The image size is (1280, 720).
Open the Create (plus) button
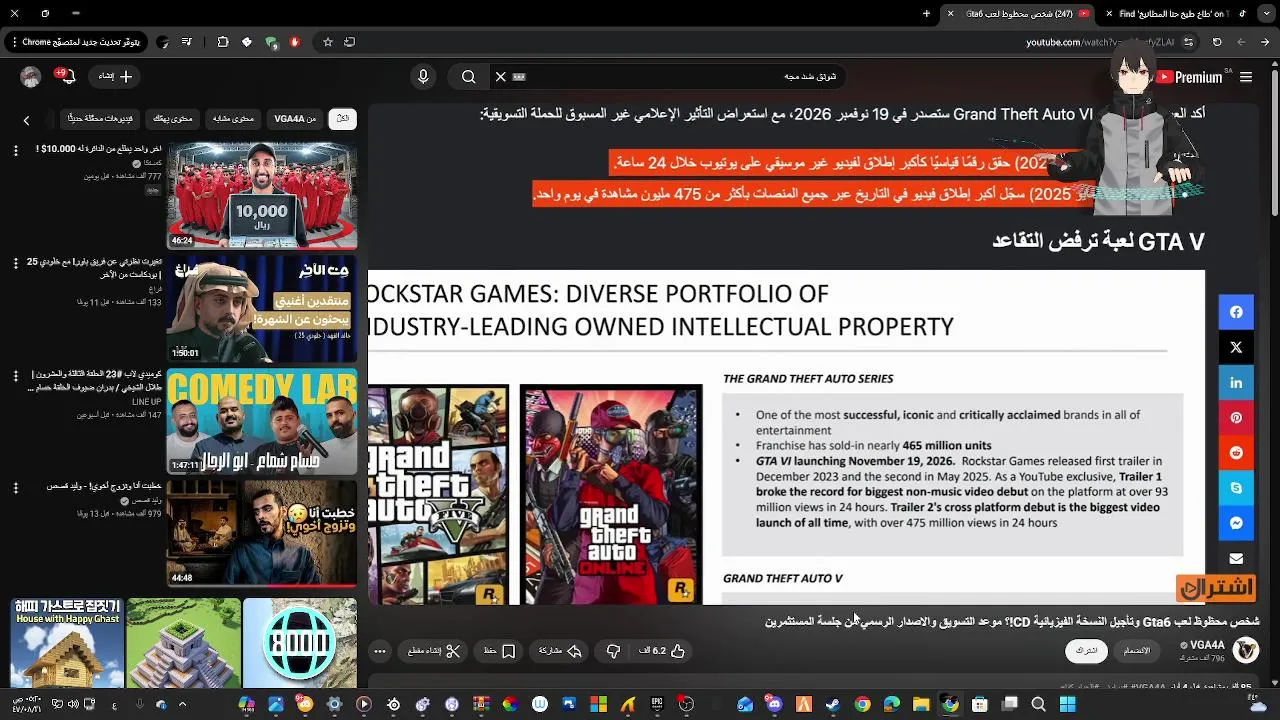tap(116, 76)
